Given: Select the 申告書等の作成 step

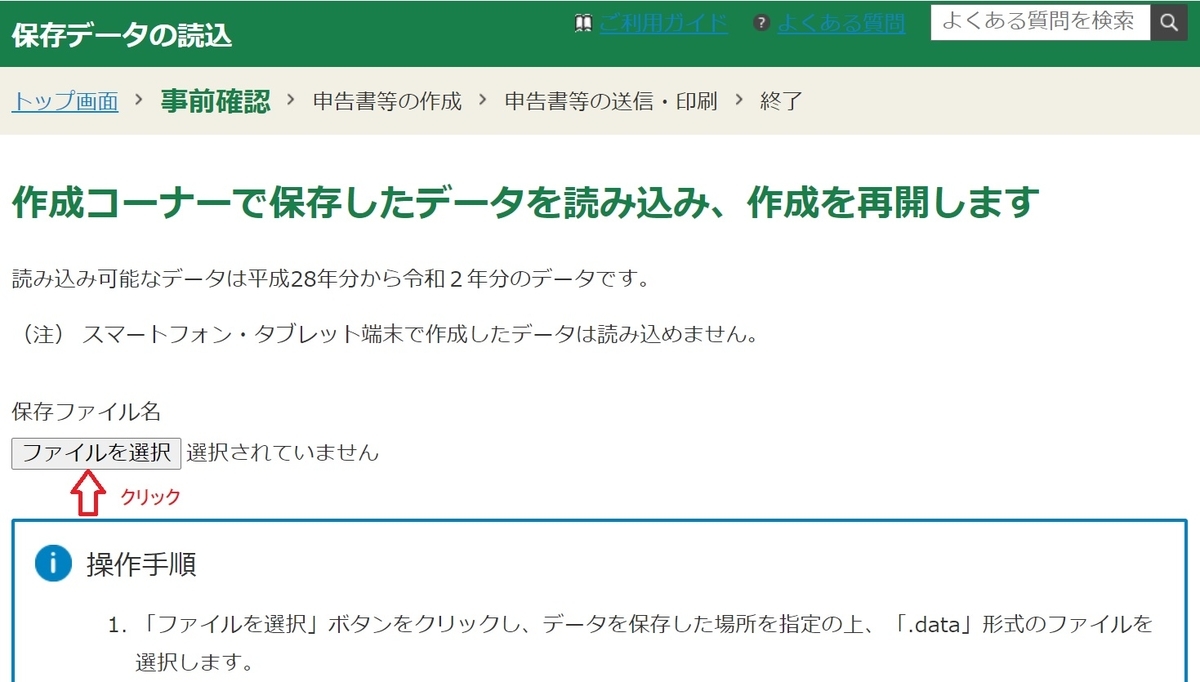Looking at the screenshot, I should point(386,100).
